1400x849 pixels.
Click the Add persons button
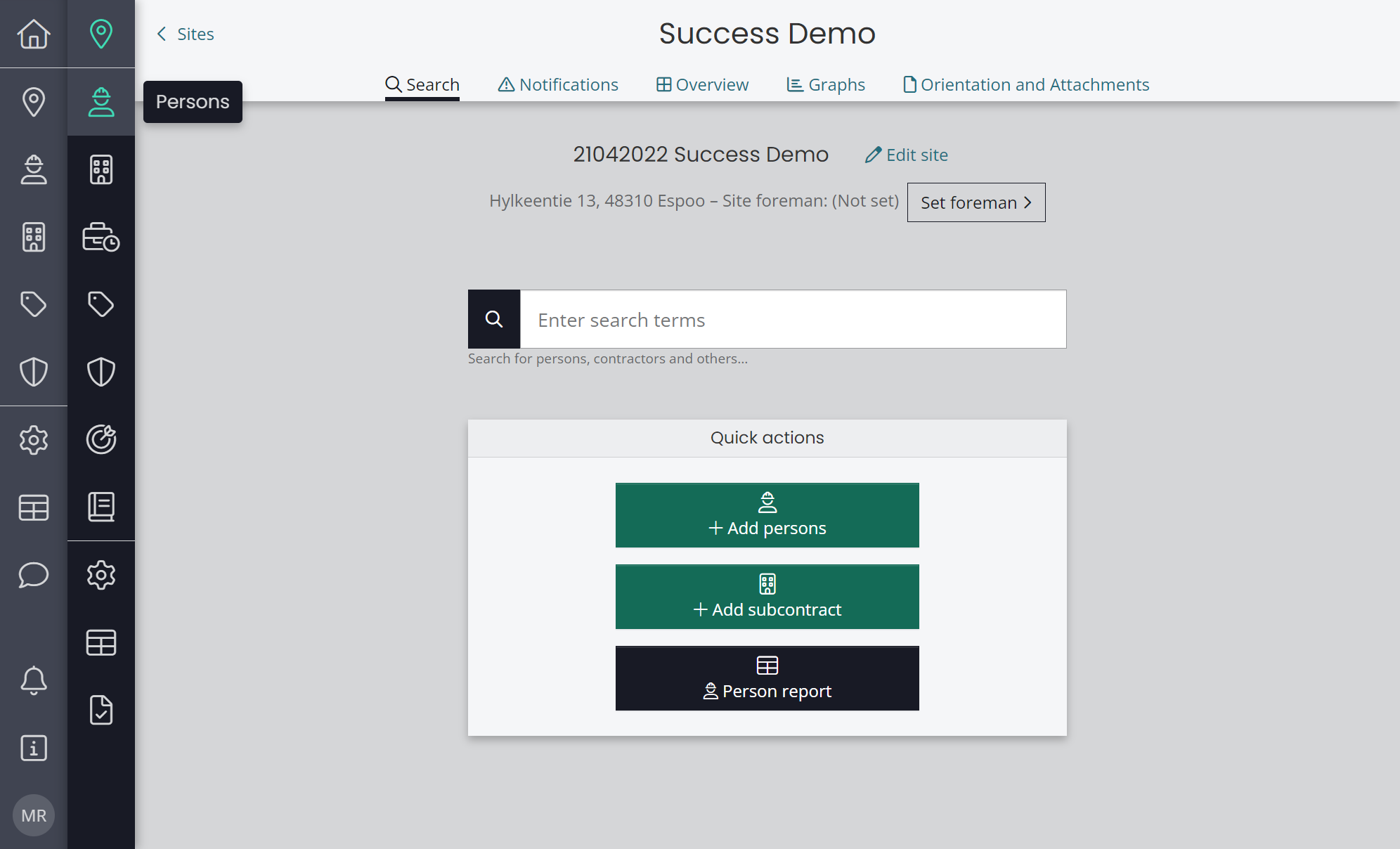767,515
